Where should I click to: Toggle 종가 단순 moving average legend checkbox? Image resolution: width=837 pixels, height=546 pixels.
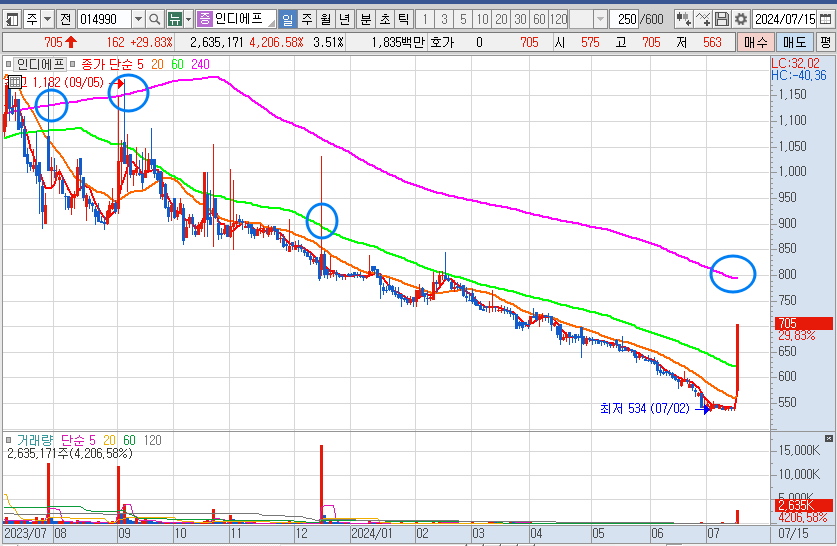click(73, 65)
